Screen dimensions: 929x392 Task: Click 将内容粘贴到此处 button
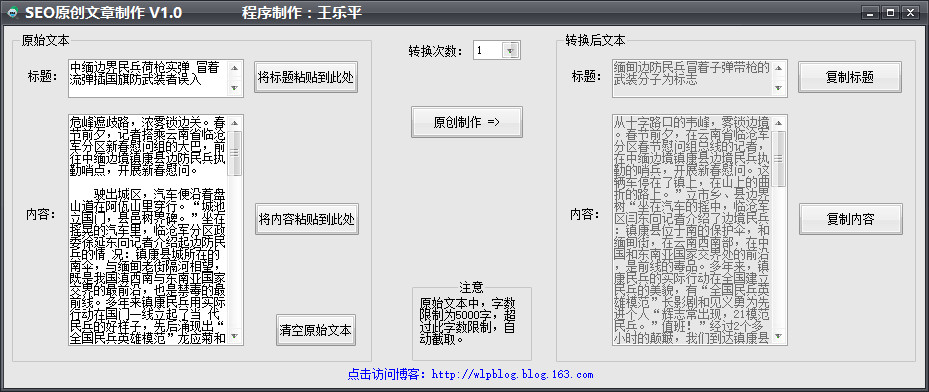point(307,220)
